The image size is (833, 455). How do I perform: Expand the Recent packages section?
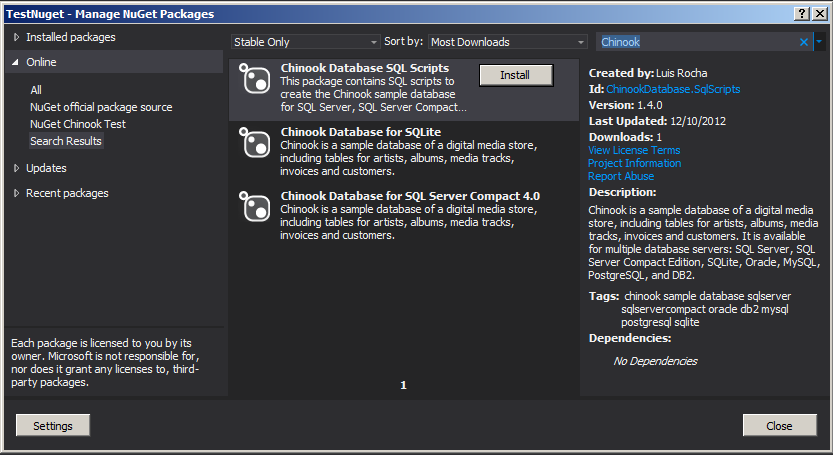tap(16, 193)
